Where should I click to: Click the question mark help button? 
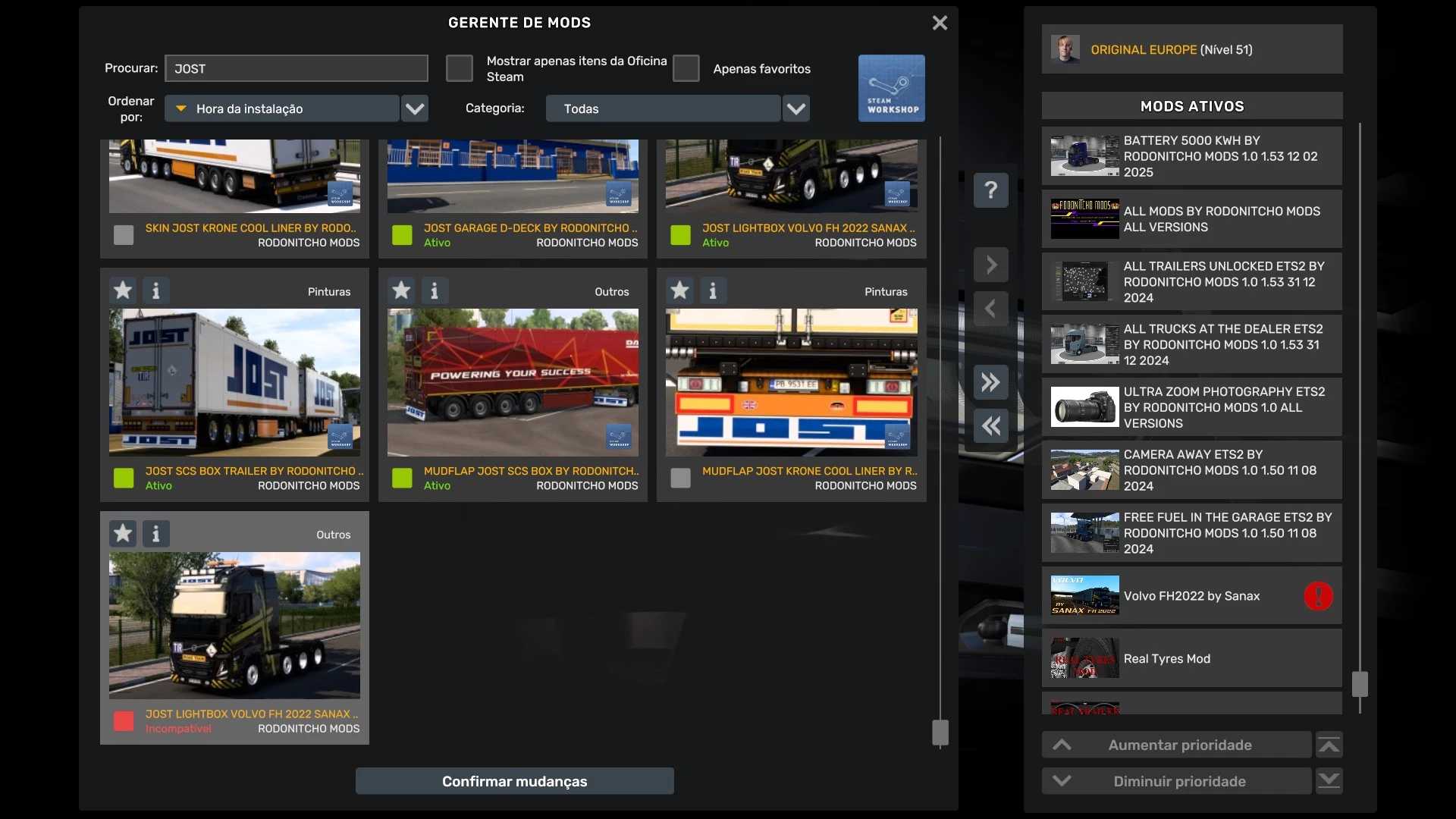click(991, 190)
